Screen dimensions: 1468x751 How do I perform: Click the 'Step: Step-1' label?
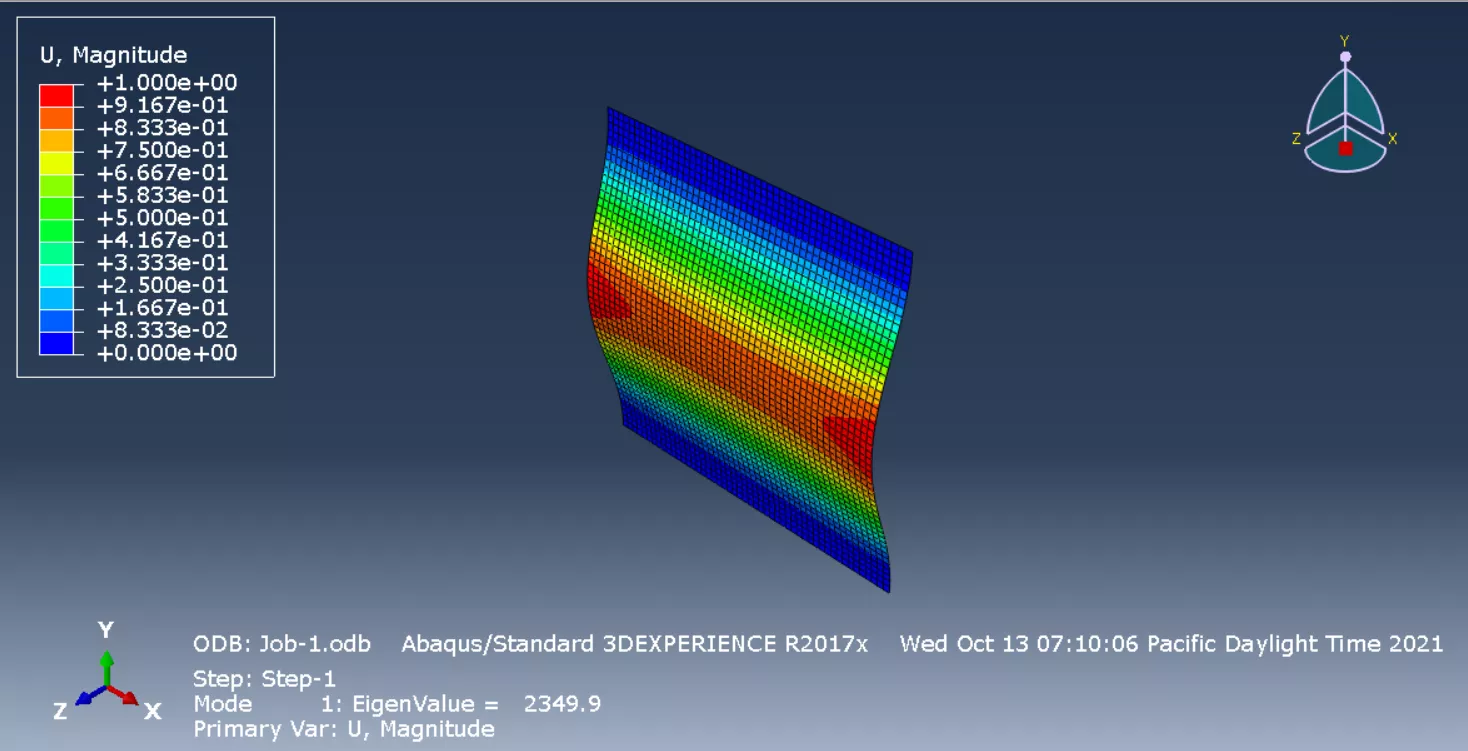click(x=264, y=680)
